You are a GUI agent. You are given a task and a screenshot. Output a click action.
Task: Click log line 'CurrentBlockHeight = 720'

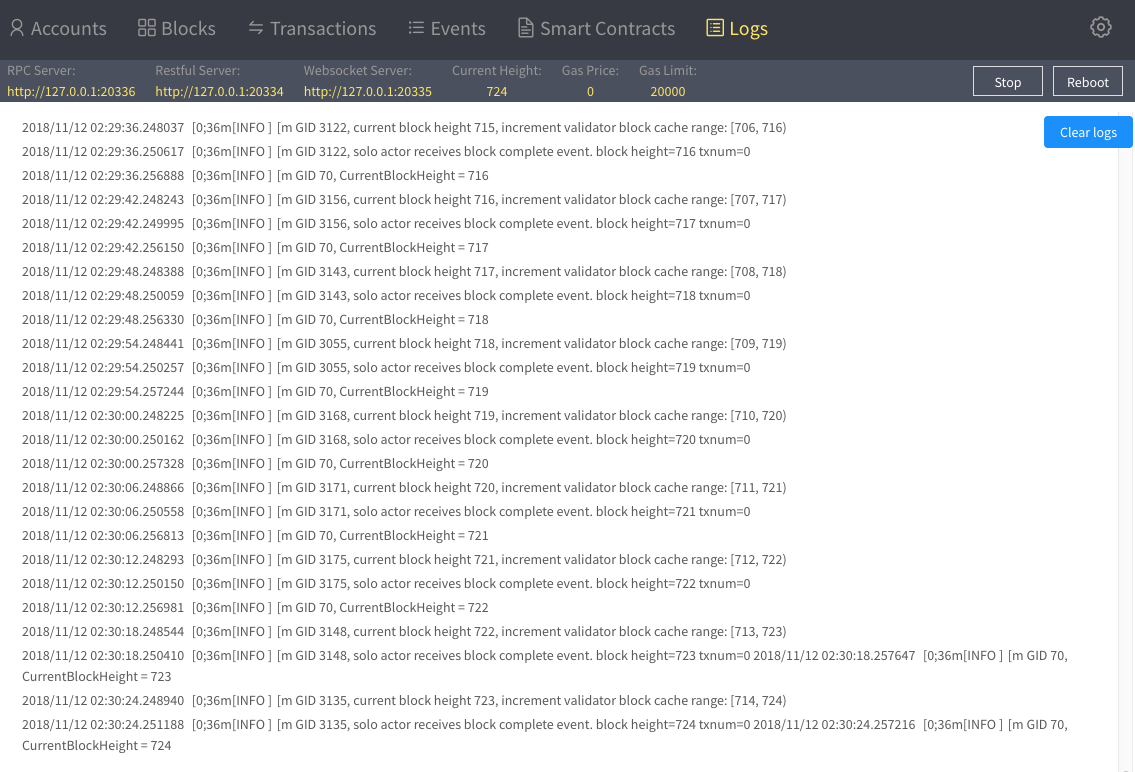[255, 463]
